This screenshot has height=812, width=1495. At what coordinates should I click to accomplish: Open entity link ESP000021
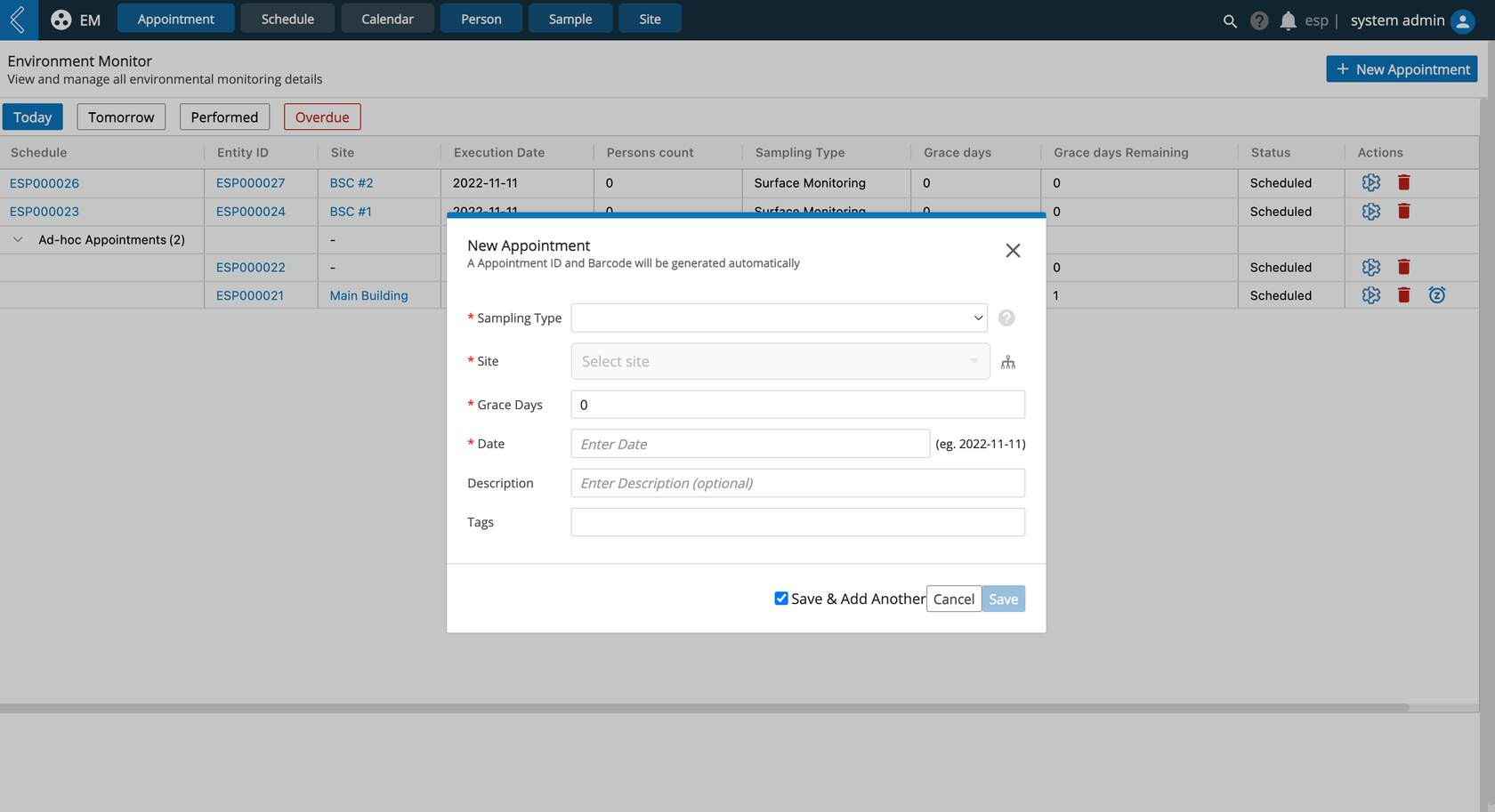tap(250, 294)
